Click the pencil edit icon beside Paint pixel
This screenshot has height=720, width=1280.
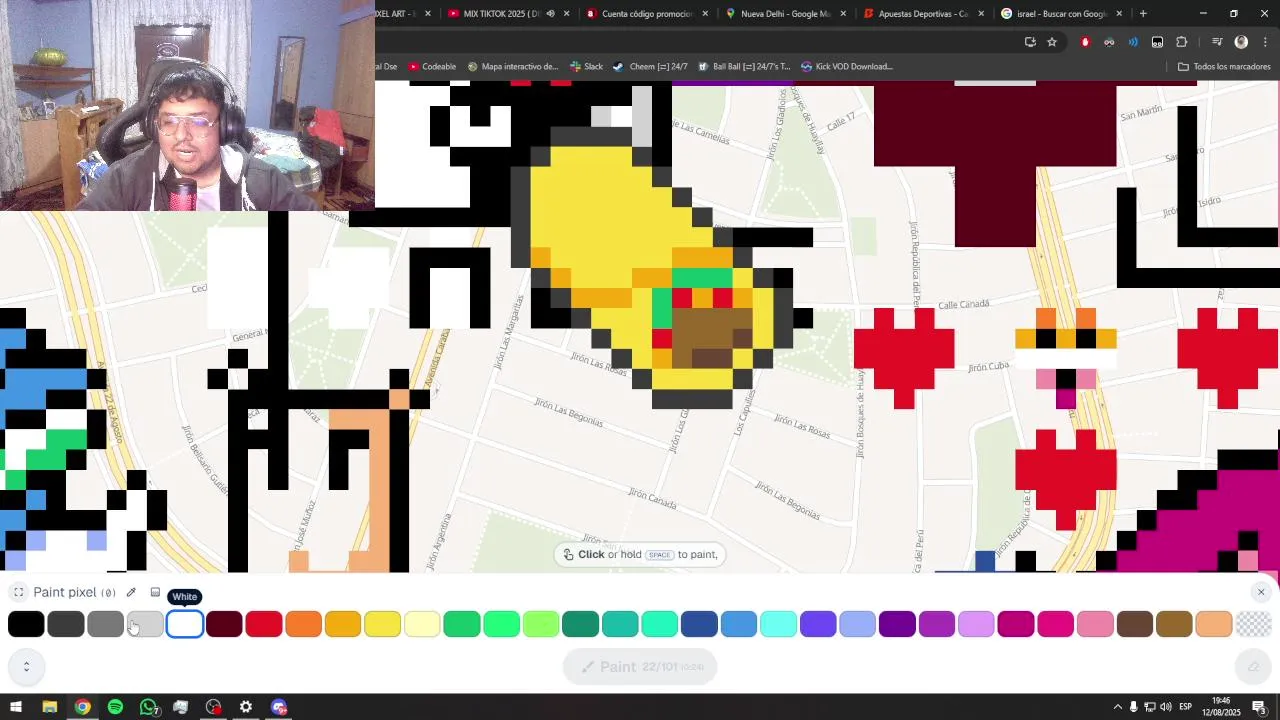[x=131, y=592]
